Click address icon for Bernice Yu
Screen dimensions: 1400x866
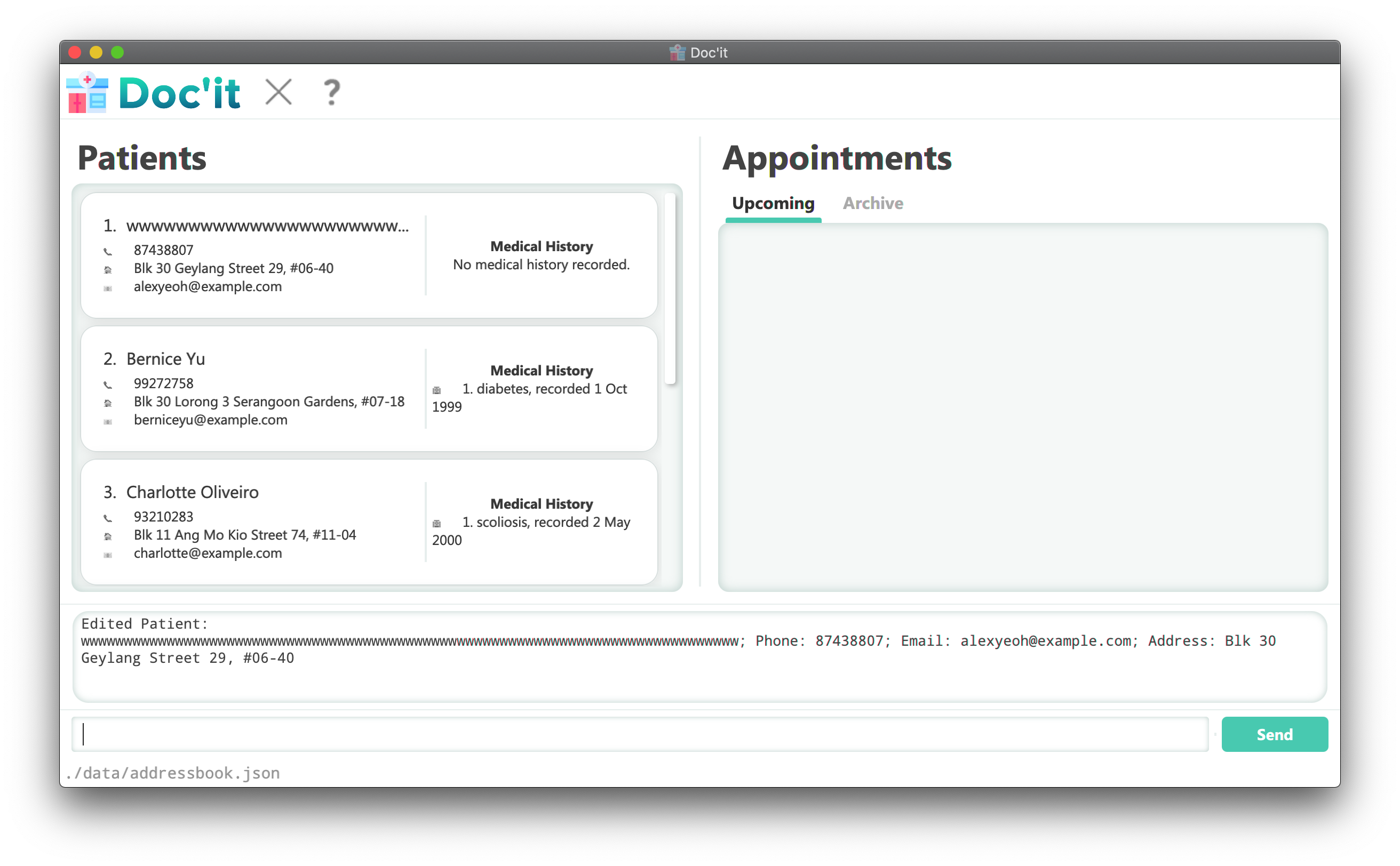tap(108, 403)
